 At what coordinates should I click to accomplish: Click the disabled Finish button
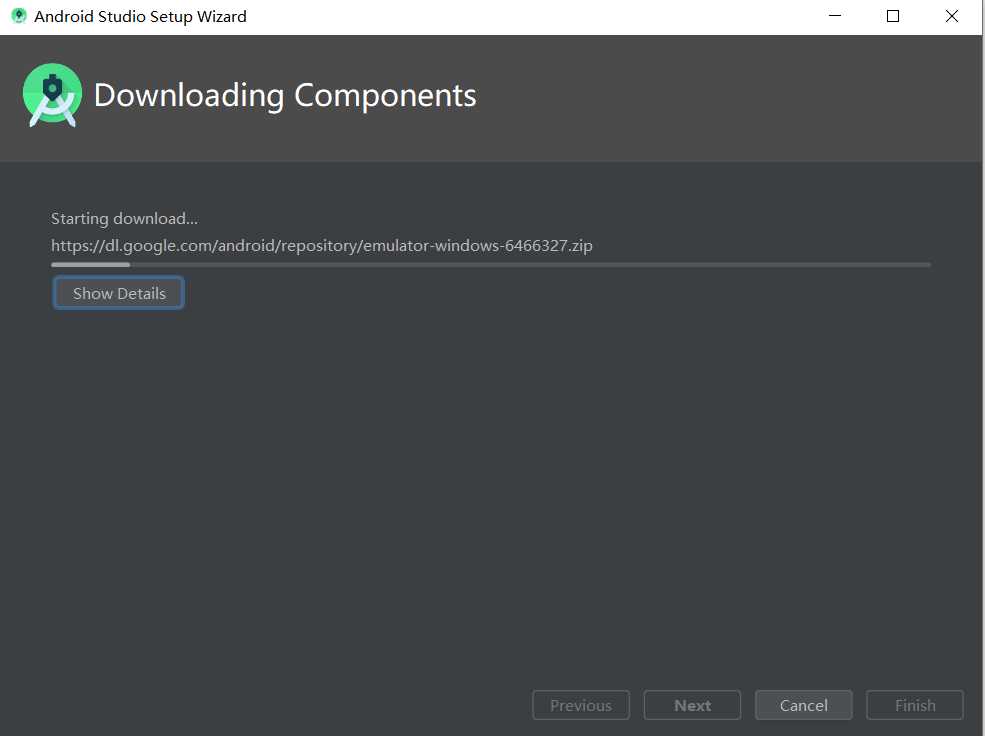915,705
